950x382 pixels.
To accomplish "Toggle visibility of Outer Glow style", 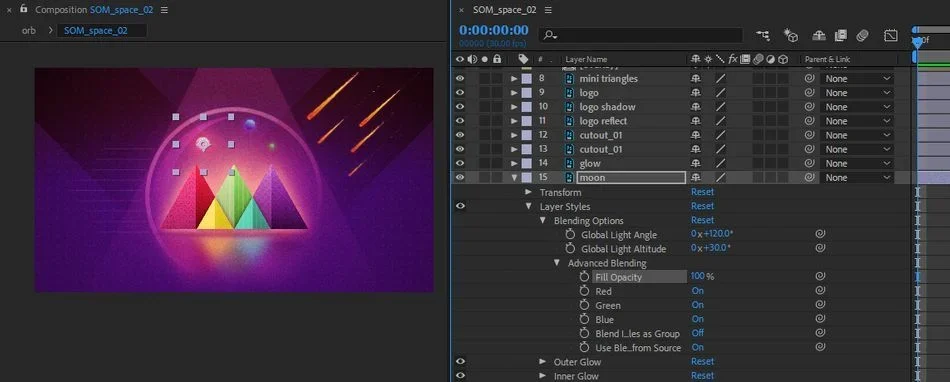I will (460, 362).
